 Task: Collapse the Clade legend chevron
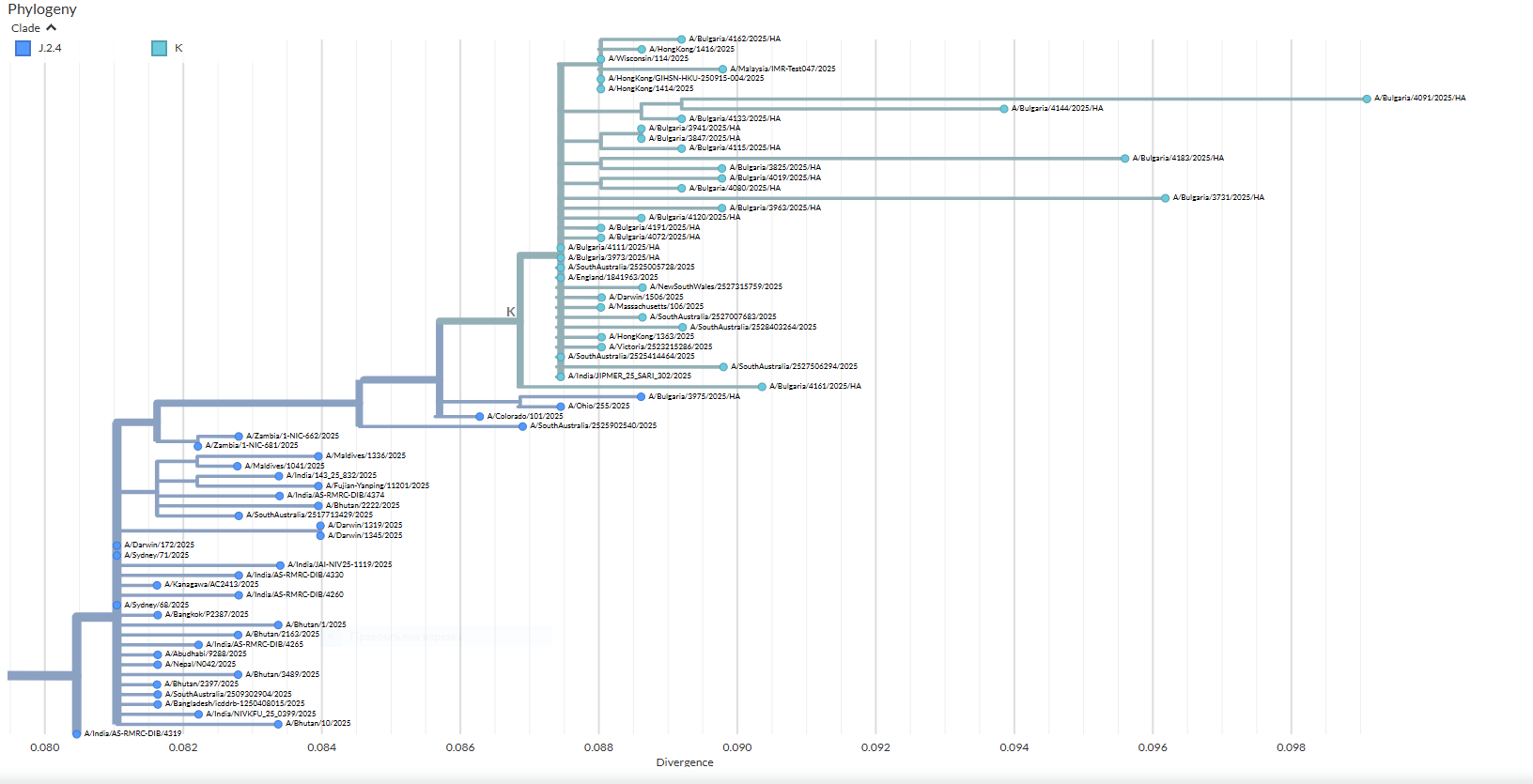point(51,28)
